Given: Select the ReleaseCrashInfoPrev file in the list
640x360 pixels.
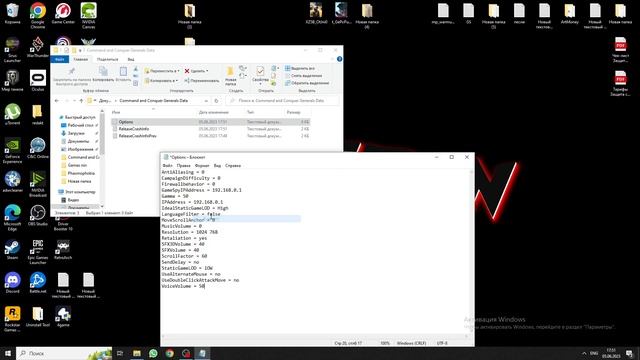Looking at the screenshot, I should coord(211,136).
